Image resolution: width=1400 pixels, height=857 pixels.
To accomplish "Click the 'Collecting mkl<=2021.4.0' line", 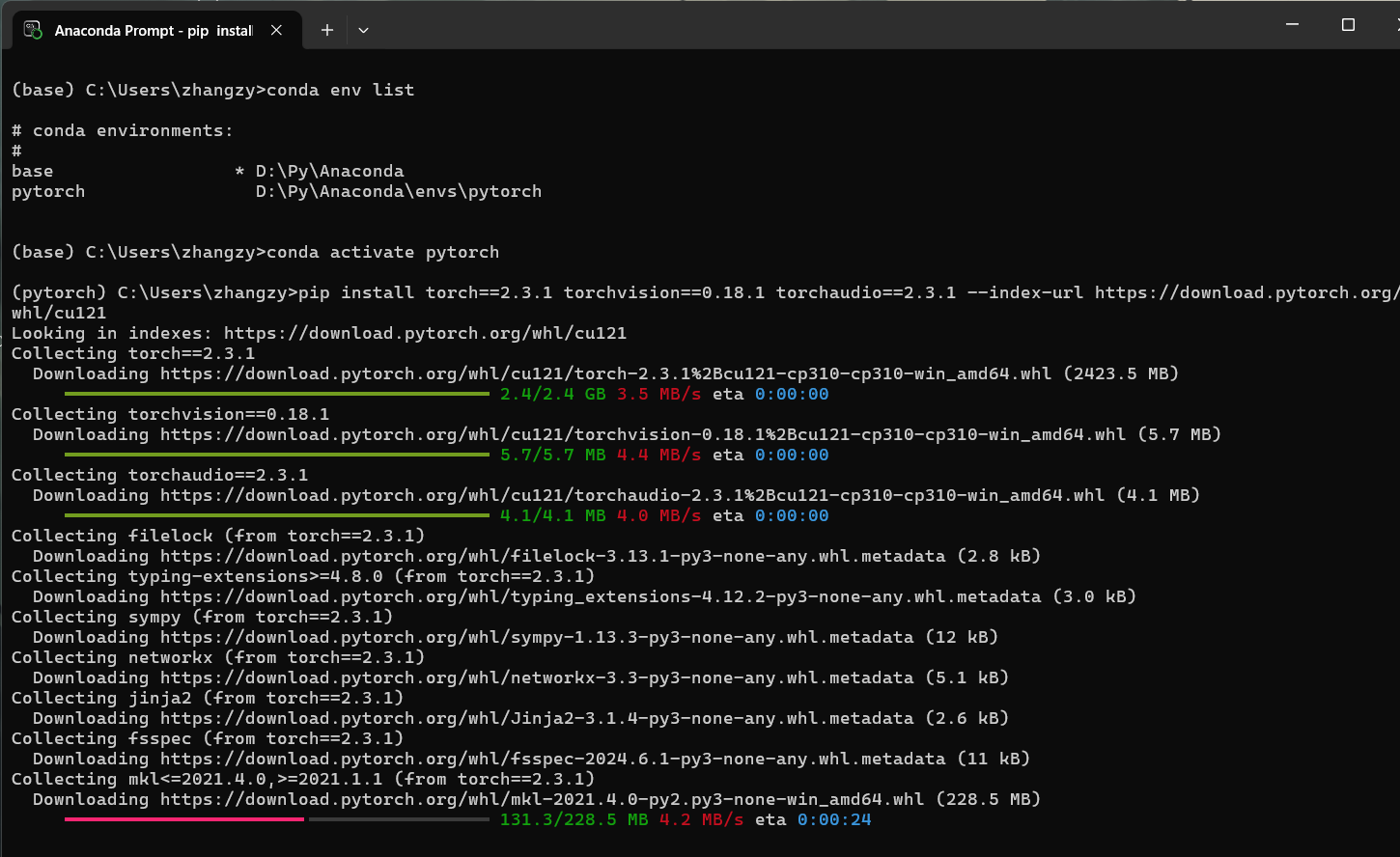I will click(x=303, y=779).
